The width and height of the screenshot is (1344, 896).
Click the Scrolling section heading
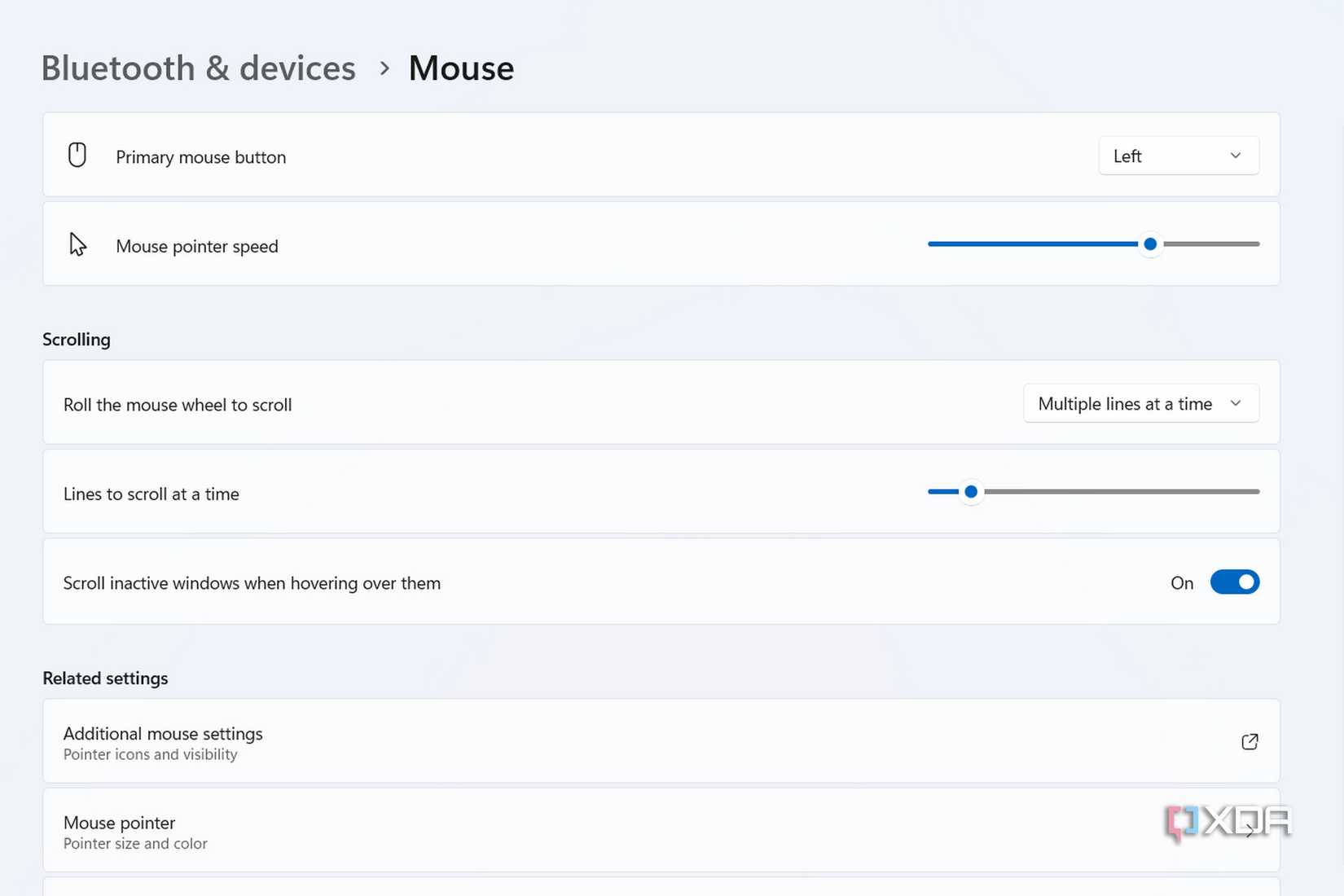(x=77, y=340)
